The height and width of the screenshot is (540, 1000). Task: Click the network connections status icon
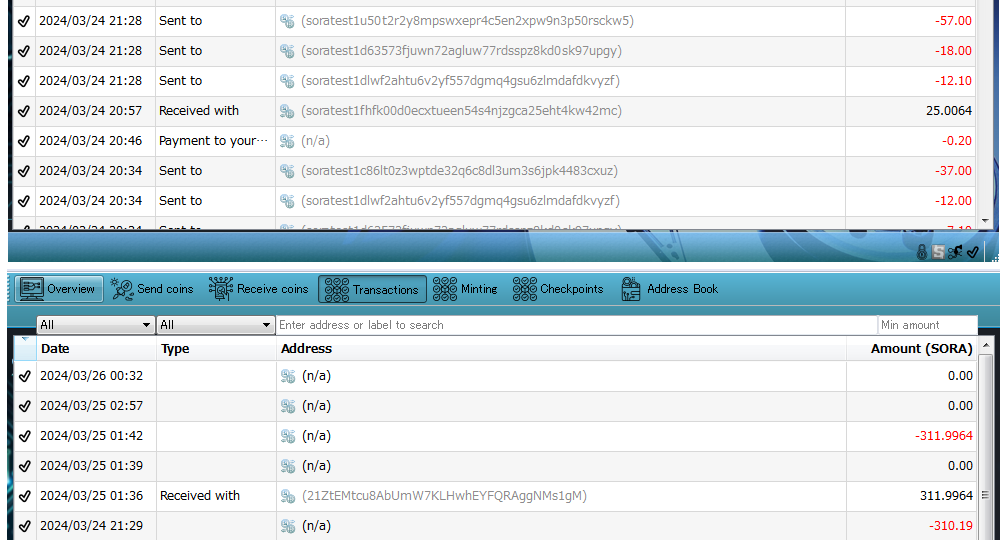coord(955,252)
